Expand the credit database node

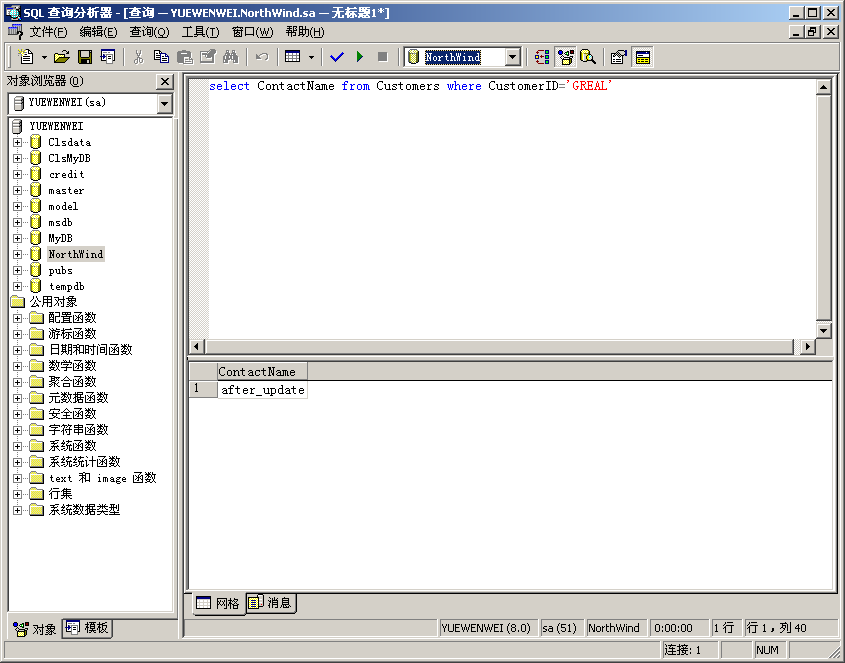click(17, 174)
